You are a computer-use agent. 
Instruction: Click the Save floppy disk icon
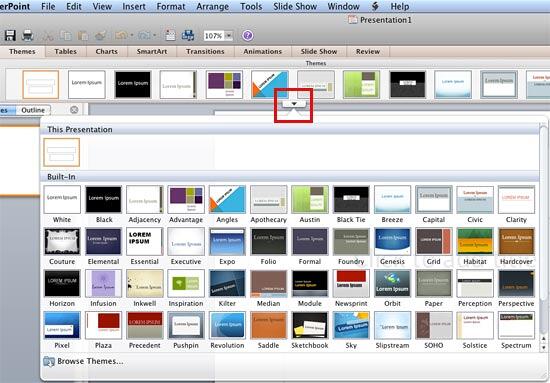click(x=10, y=35)
